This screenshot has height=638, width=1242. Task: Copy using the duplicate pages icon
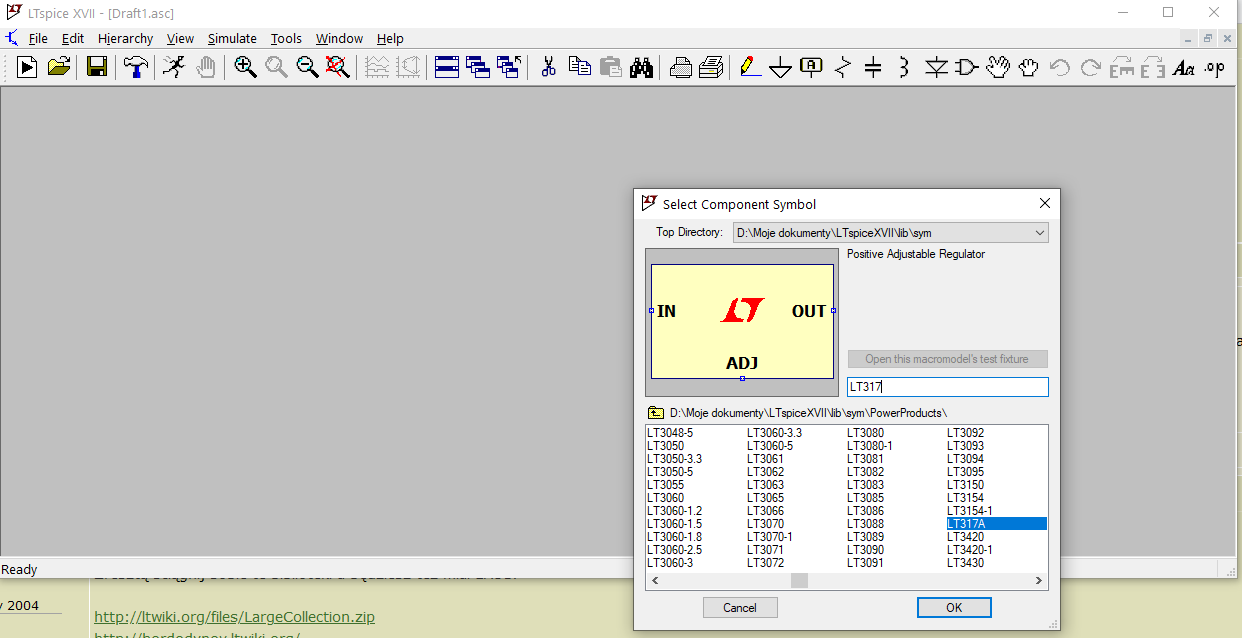[579, 67]
